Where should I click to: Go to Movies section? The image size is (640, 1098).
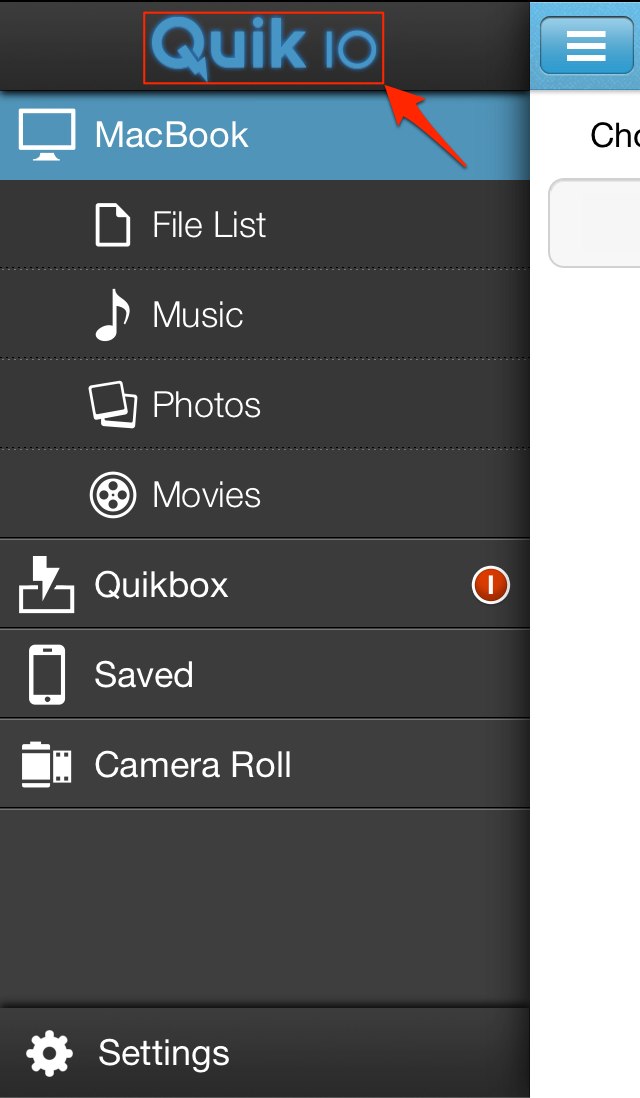(x=206, y=495)
